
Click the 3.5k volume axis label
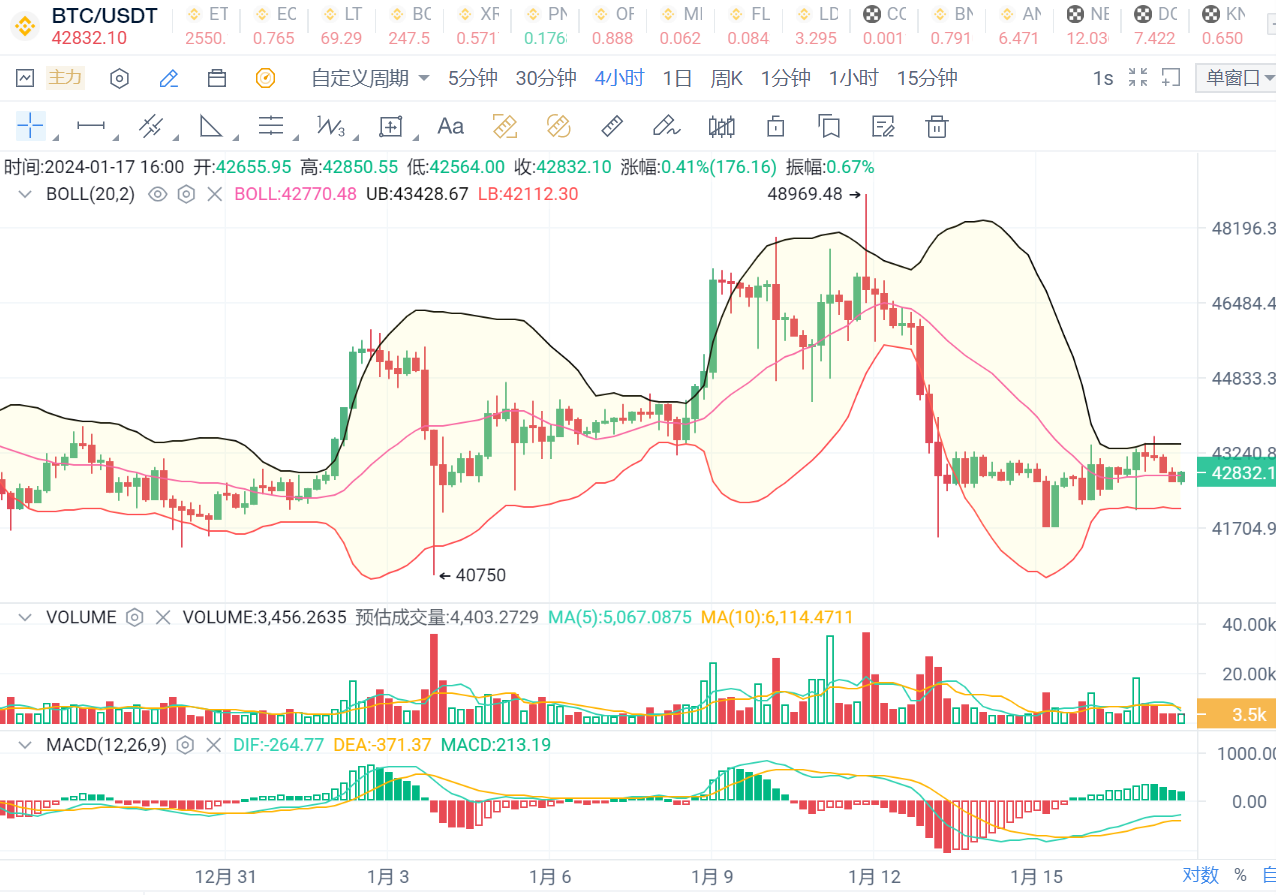tap(1236, 714)
